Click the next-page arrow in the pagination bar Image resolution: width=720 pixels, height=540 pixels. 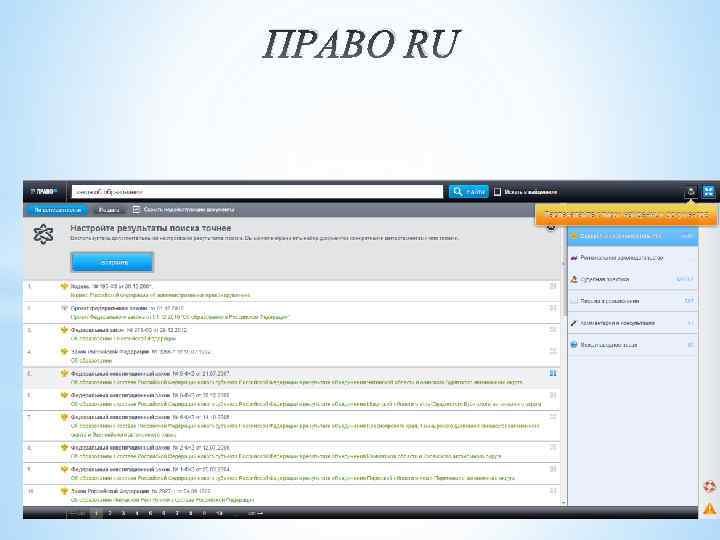tap(256, 513)
